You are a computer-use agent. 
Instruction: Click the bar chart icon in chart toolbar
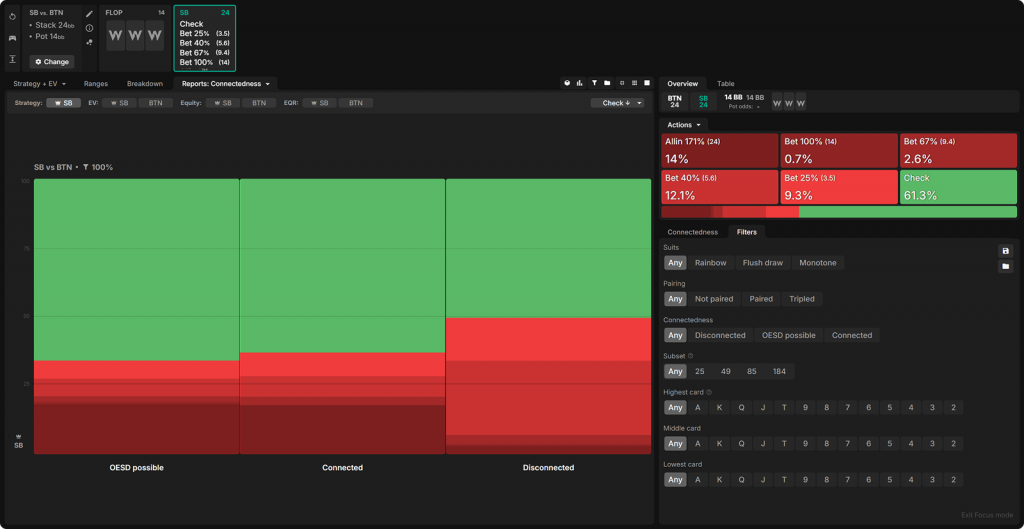point(581,84)
